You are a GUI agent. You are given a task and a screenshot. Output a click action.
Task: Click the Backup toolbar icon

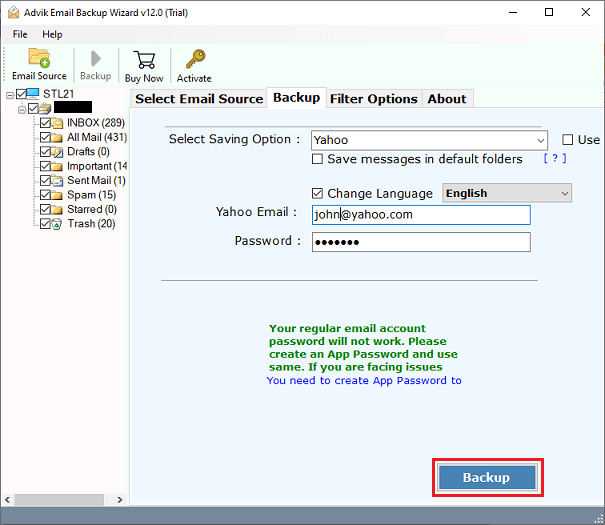tap(95, 59)
